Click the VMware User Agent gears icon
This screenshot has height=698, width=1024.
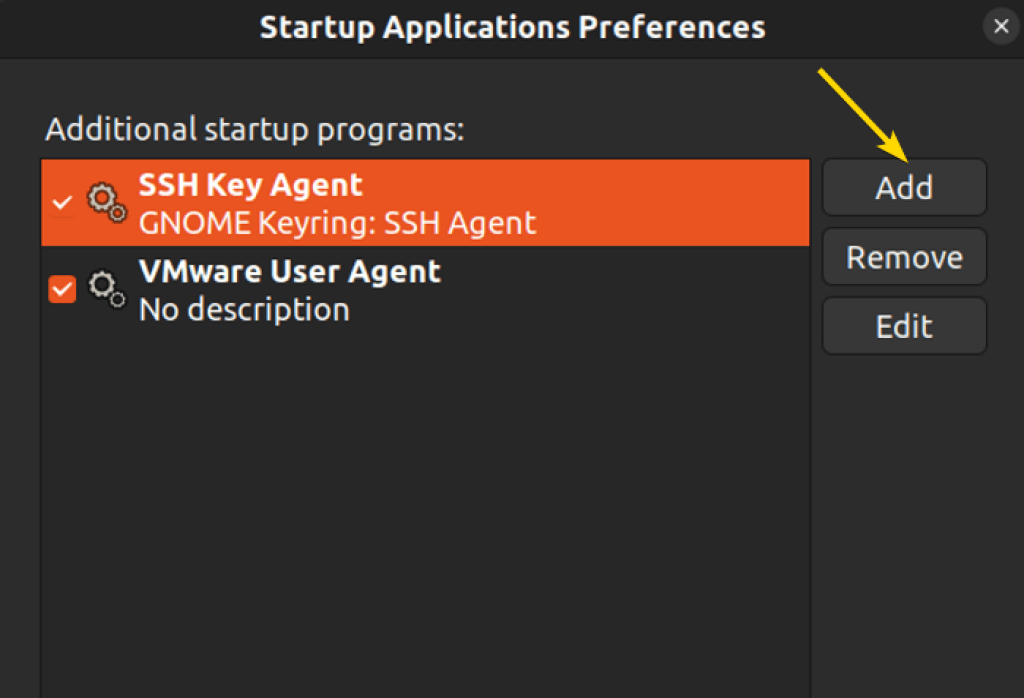(107, 289)
